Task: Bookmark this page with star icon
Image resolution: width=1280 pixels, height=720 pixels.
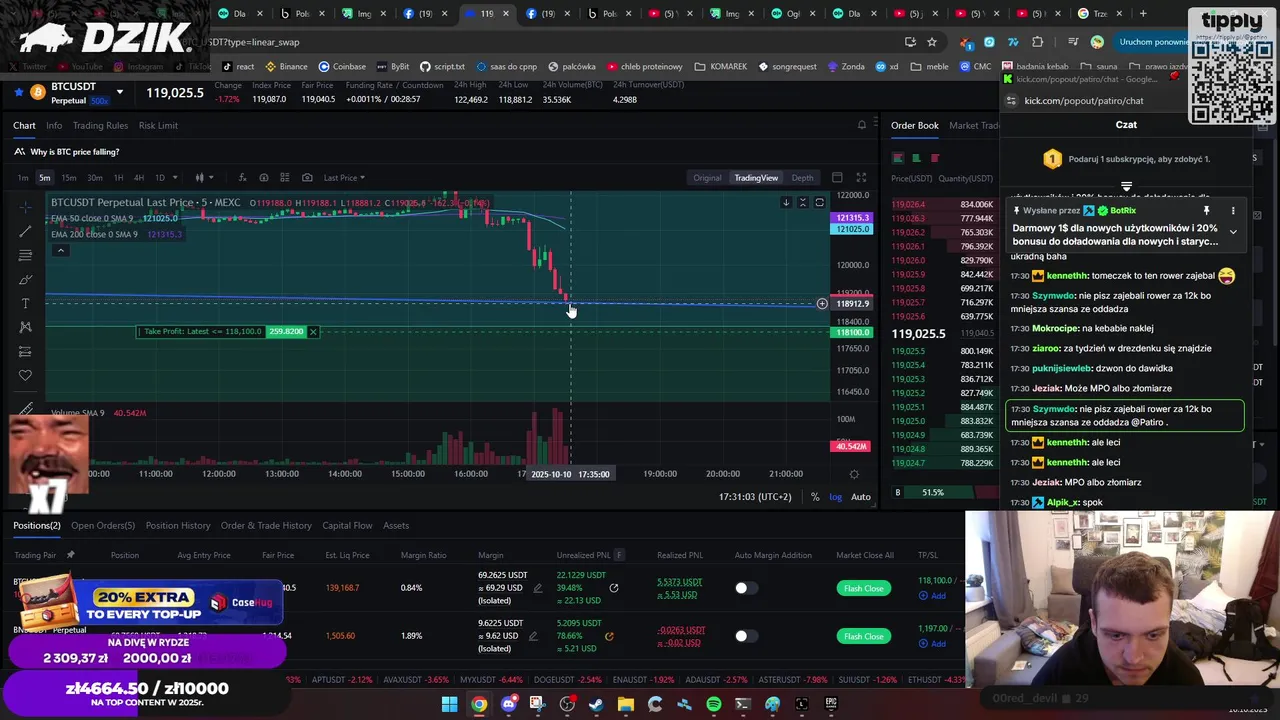Action: pos(932,42)
